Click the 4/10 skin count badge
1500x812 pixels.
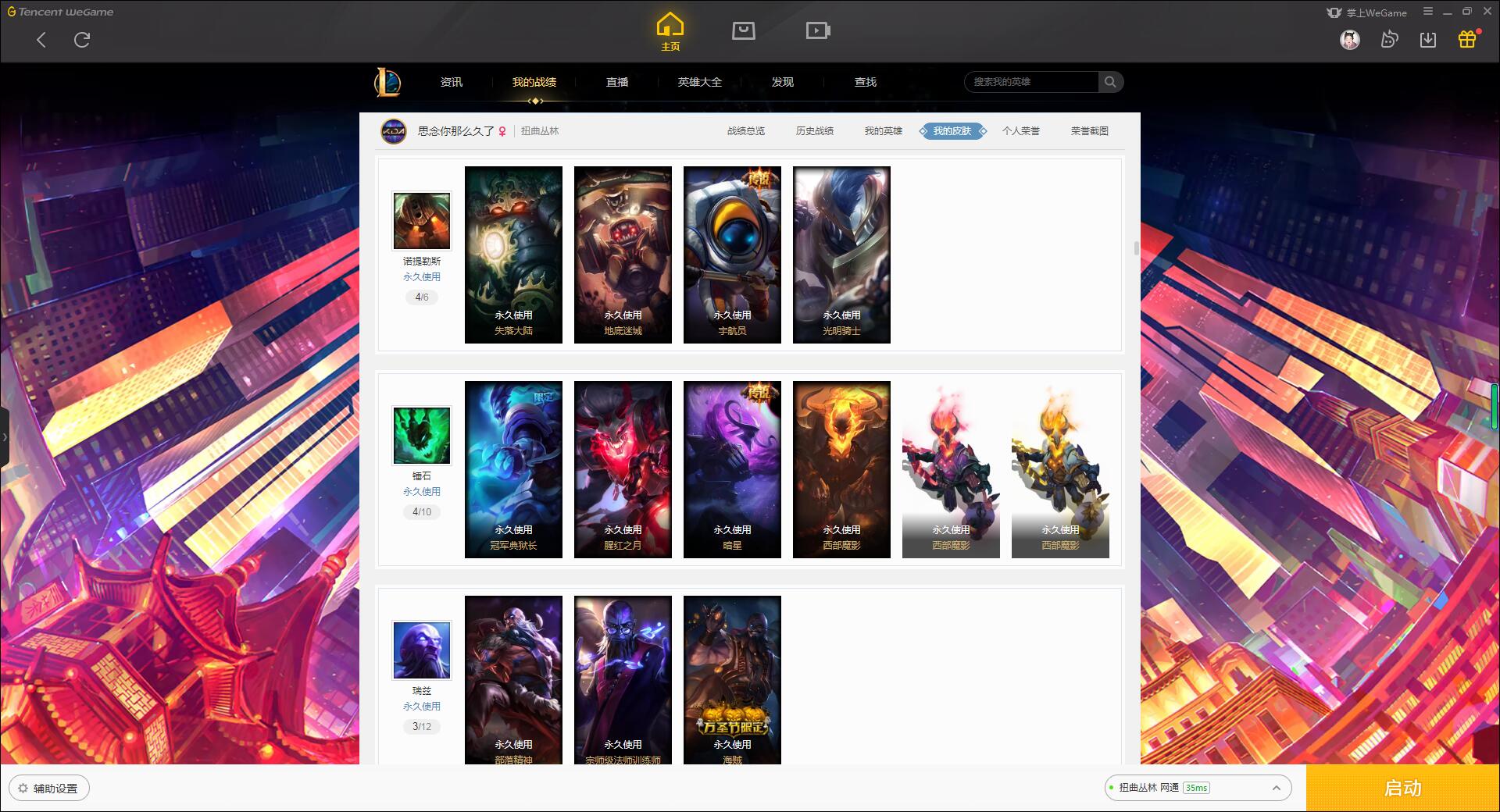coord(422,511)
